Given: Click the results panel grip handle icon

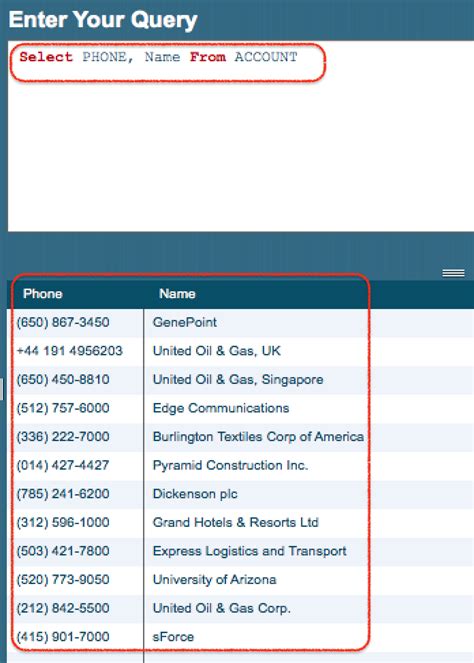Looking at the screenshot, I should coord(453,273).
